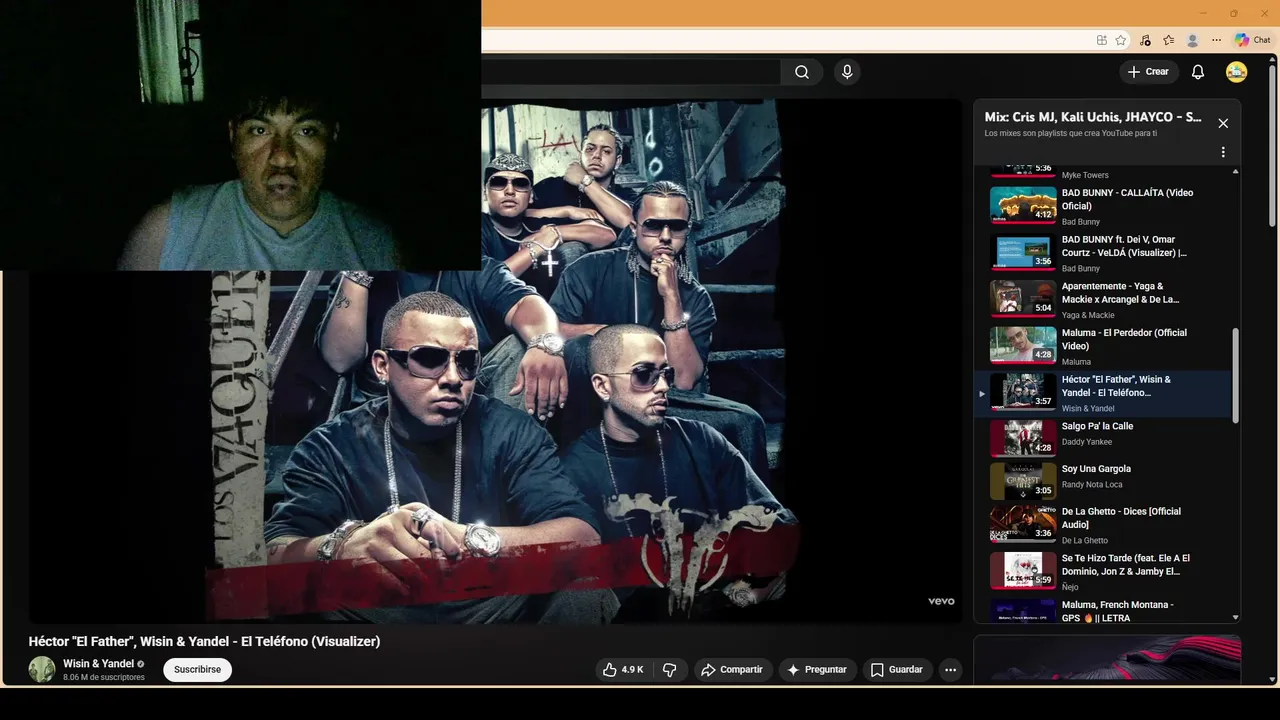Click the verified badge next to Wisin & Yandel
The height and width of the screenshot is (720, 1280).
click(141, 664)
